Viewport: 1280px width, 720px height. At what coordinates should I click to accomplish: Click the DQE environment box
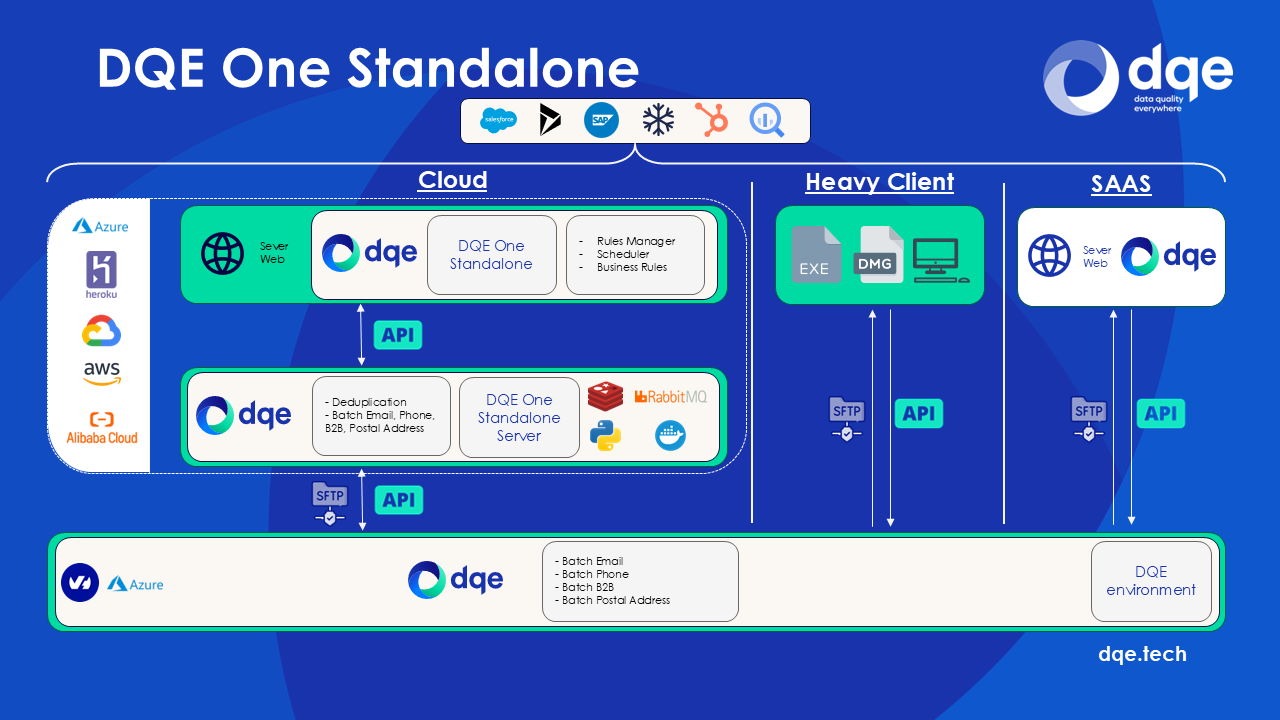click(x=1151, y=581)
